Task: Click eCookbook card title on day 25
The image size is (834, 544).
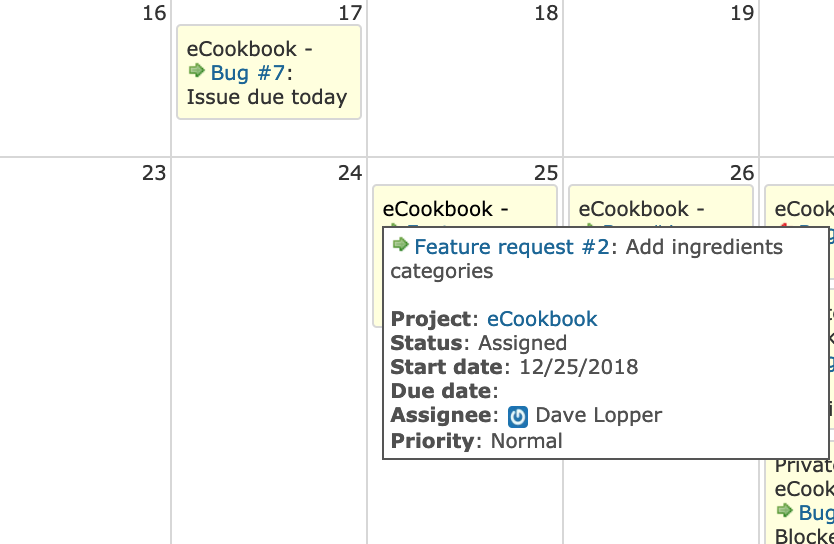Action: [445, 210]
